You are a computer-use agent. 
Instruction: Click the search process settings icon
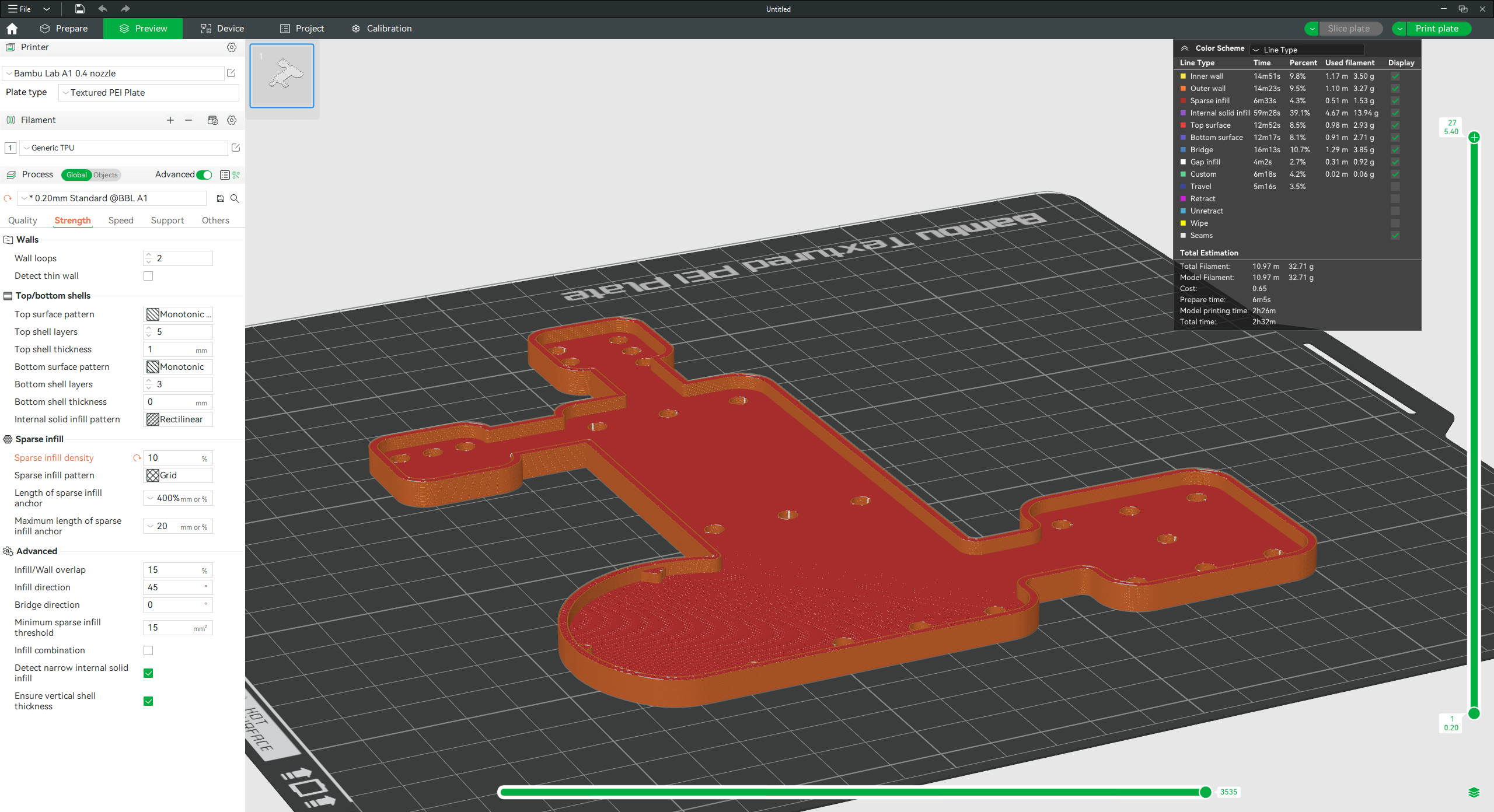[235, 198]
